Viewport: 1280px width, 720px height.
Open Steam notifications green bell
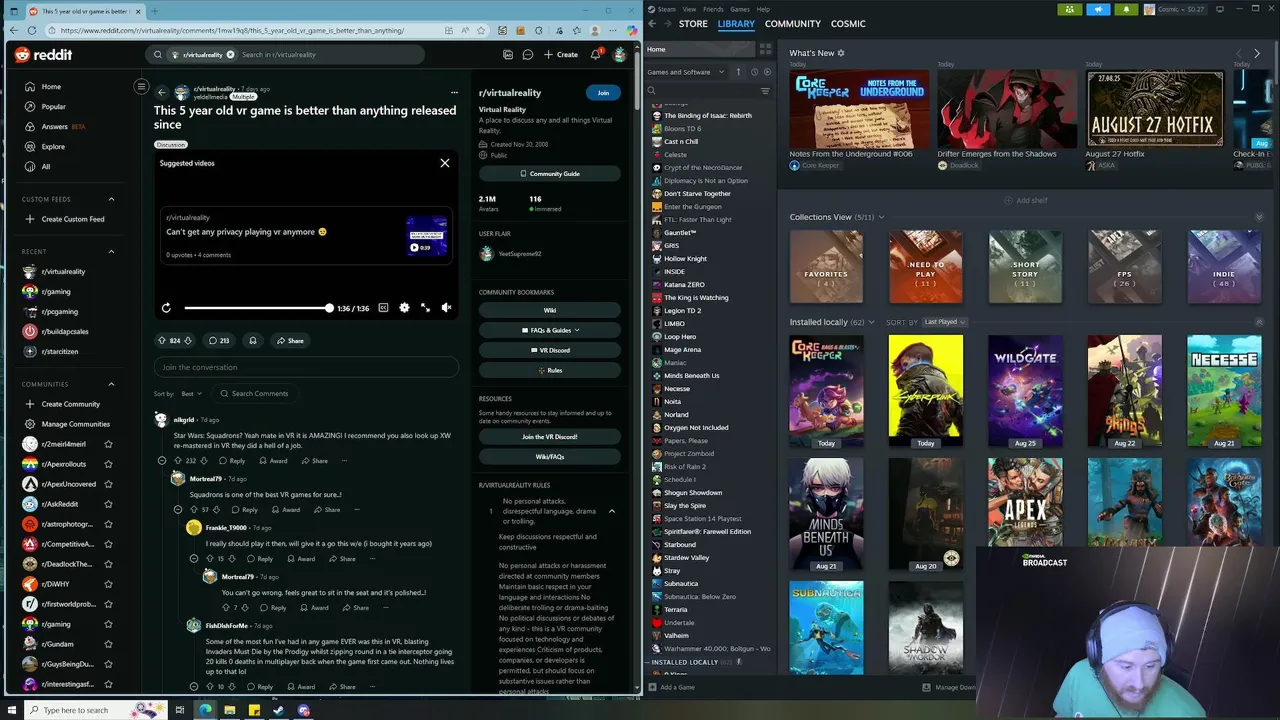[1127, 9]
